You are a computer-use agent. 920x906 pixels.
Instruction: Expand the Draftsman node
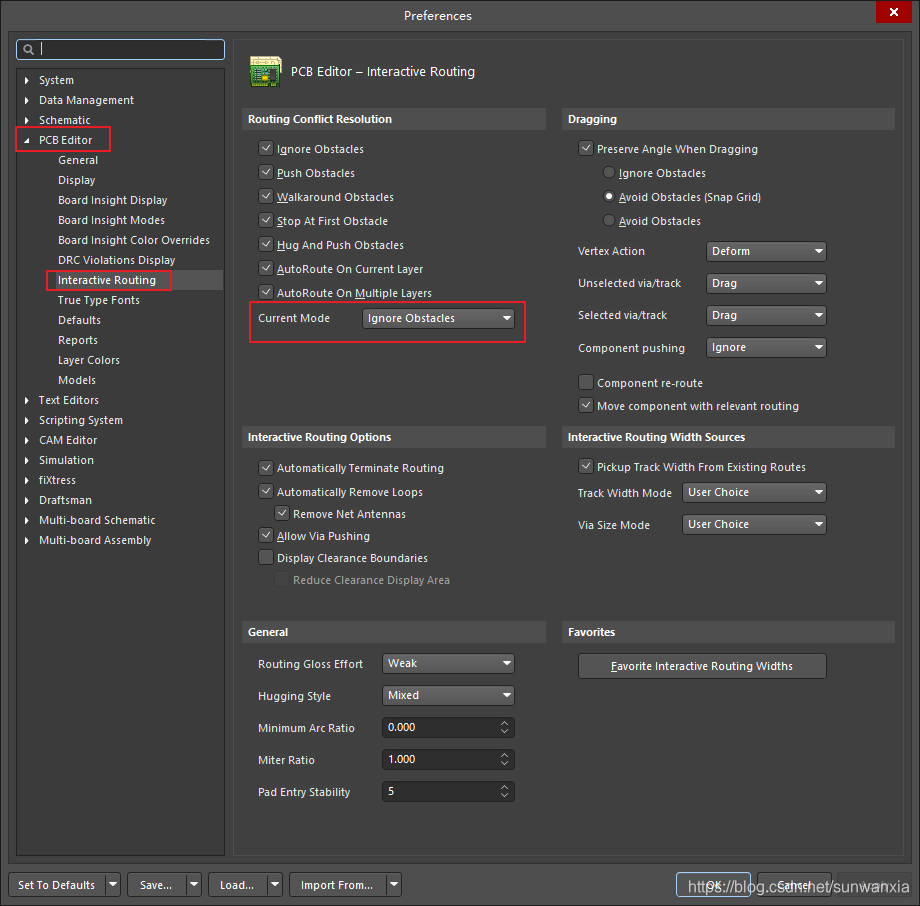[x=26, y=500]
